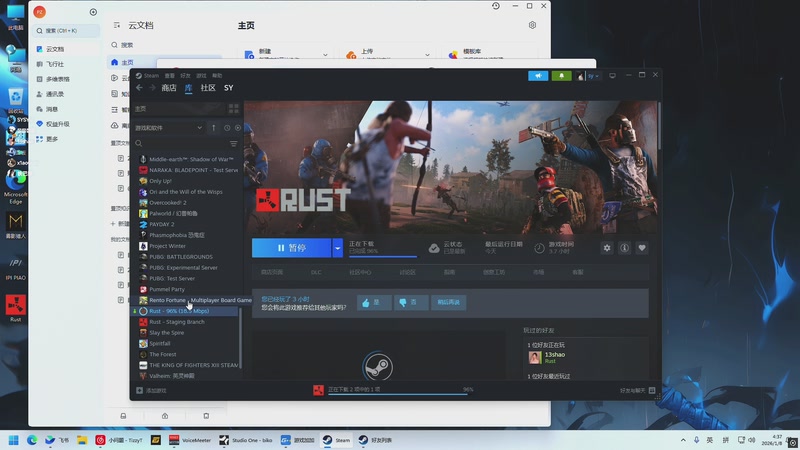The width and height of the screenshot is (800, 450).
Task: Open the 社区中心 community hub link
Action: pyautogui.click(x=360, y=272)
